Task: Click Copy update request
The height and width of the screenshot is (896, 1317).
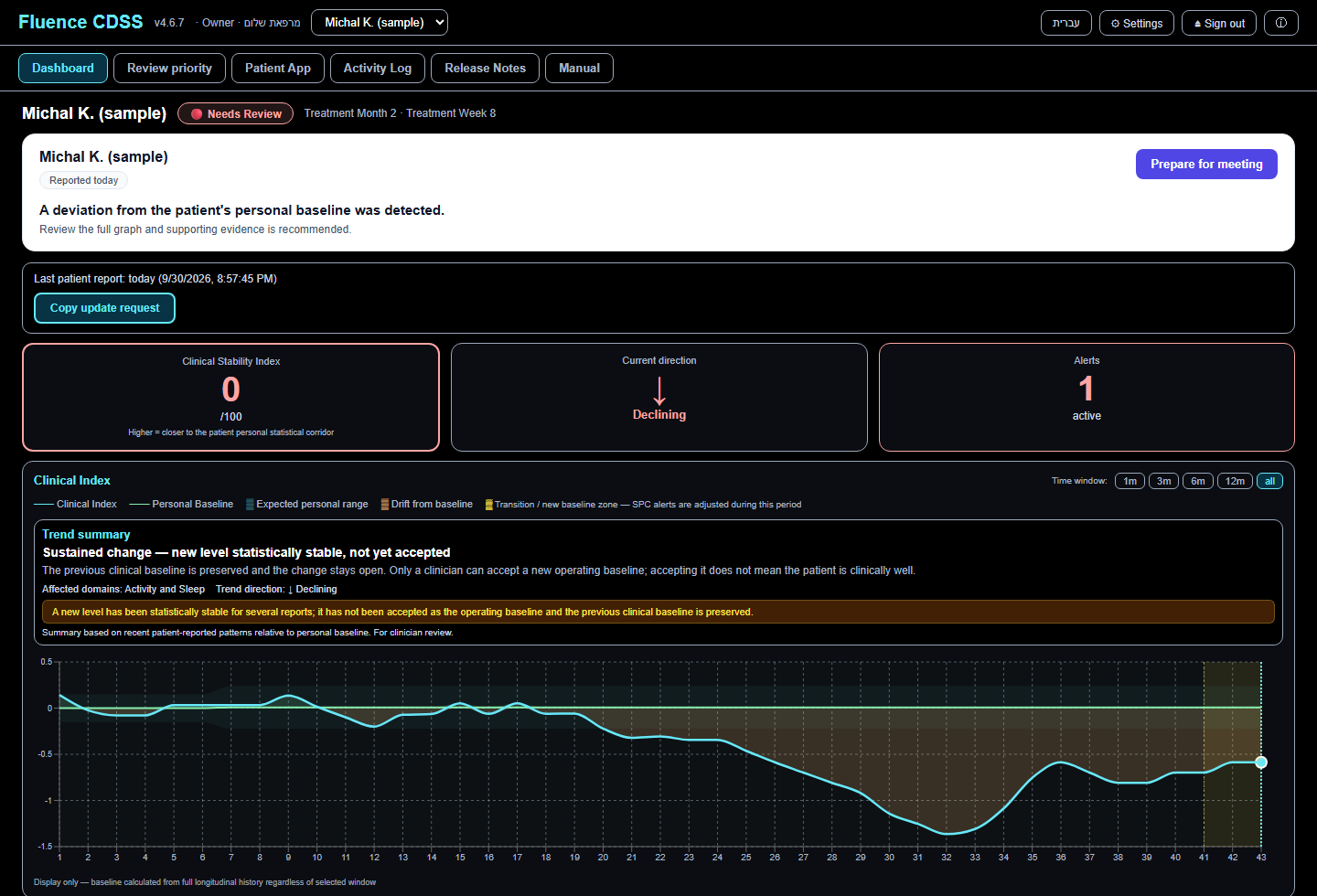Action: point(105,308)
